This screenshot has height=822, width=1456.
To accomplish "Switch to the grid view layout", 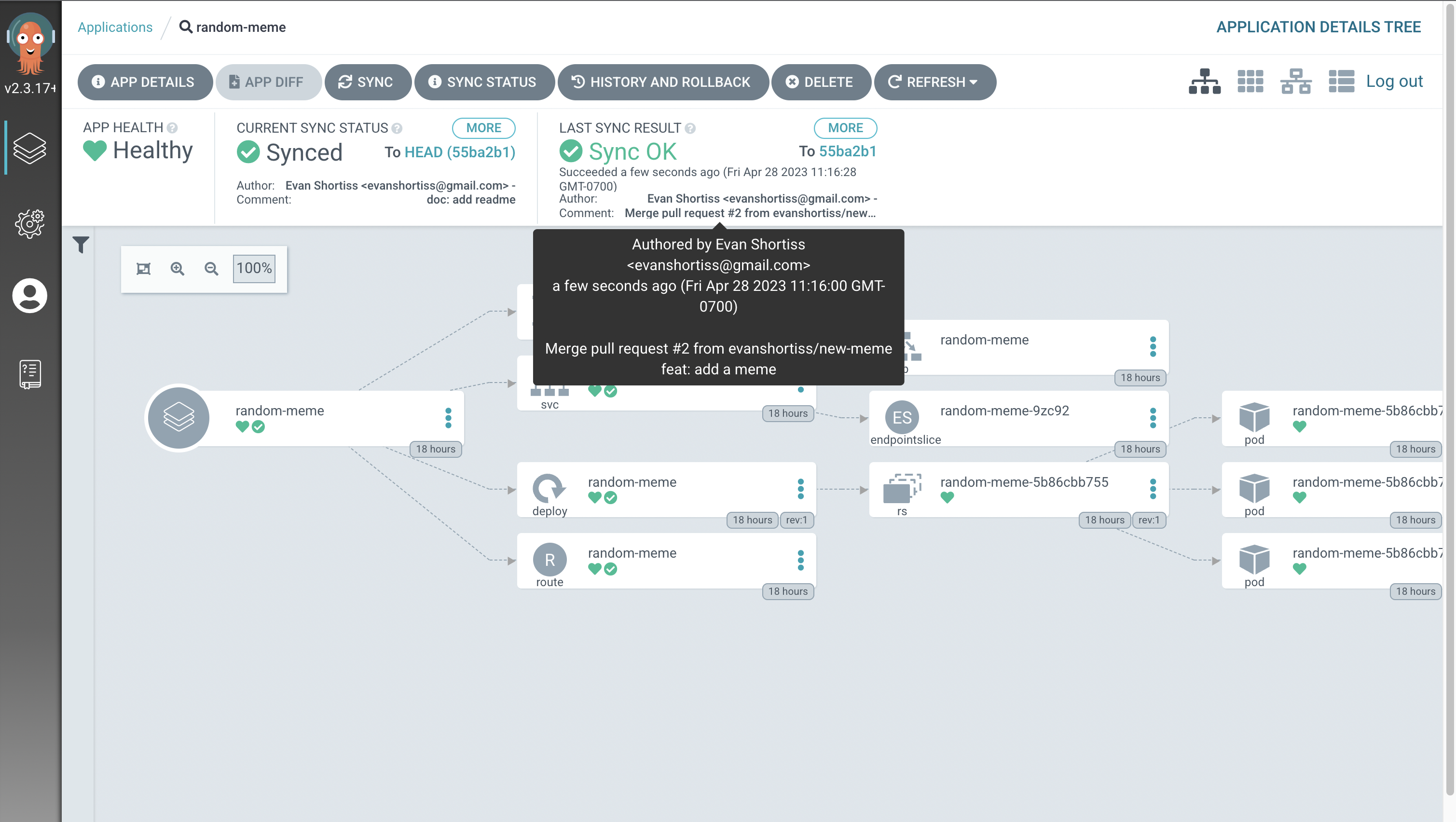I will click(x=1250, y=81).
